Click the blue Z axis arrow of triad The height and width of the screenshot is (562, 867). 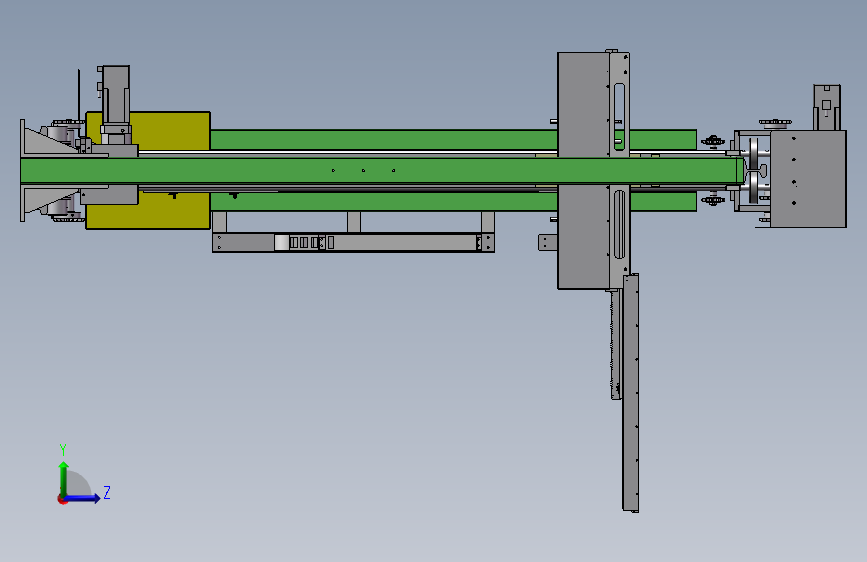pyautogui.click(x=83, y=498)
